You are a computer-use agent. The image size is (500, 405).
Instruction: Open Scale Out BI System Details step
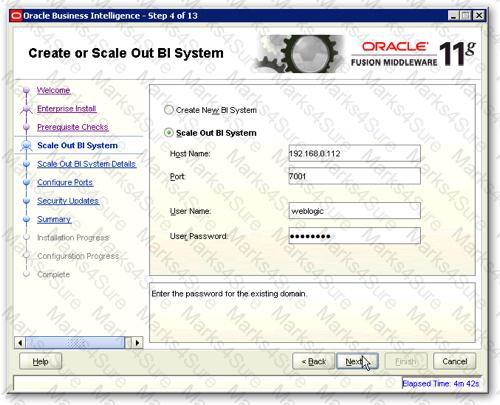tap(87, 164)
